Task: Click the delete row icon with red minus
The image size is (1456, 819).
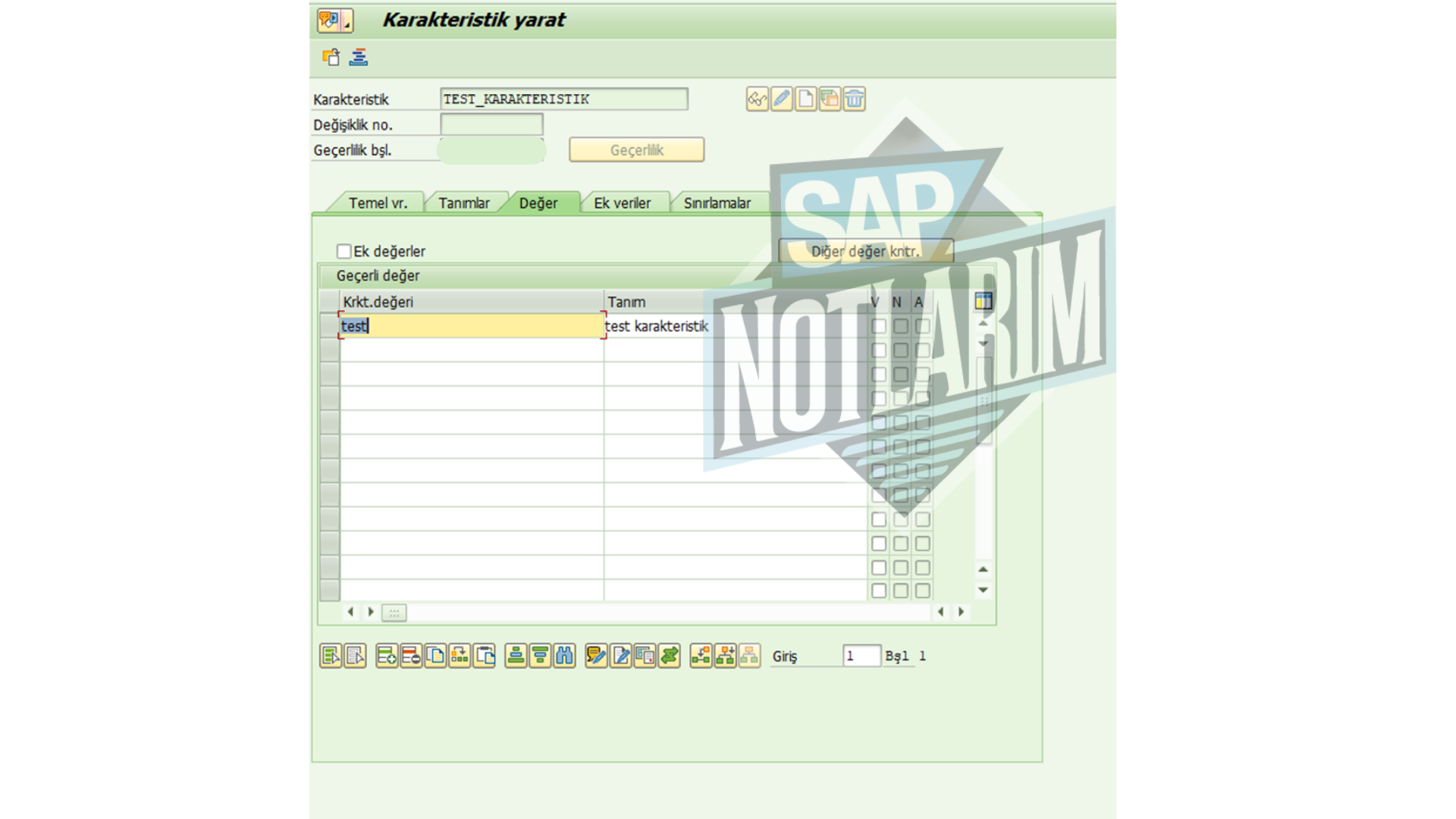Action: (x=411, y=656)
